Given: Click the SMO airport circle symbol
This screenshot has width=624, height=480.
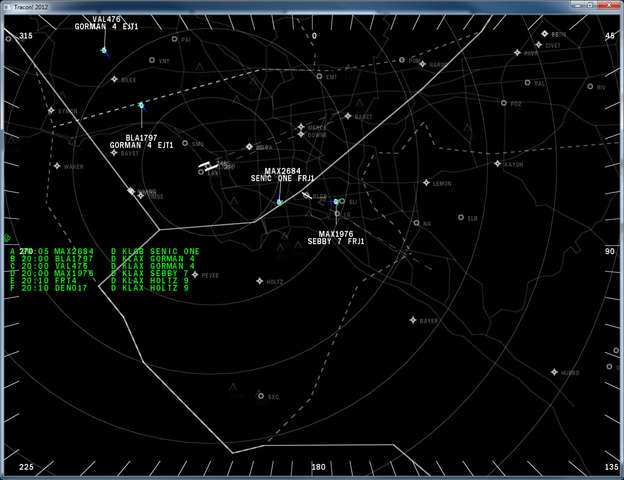Looking at the screenshot, I should 185,143.
